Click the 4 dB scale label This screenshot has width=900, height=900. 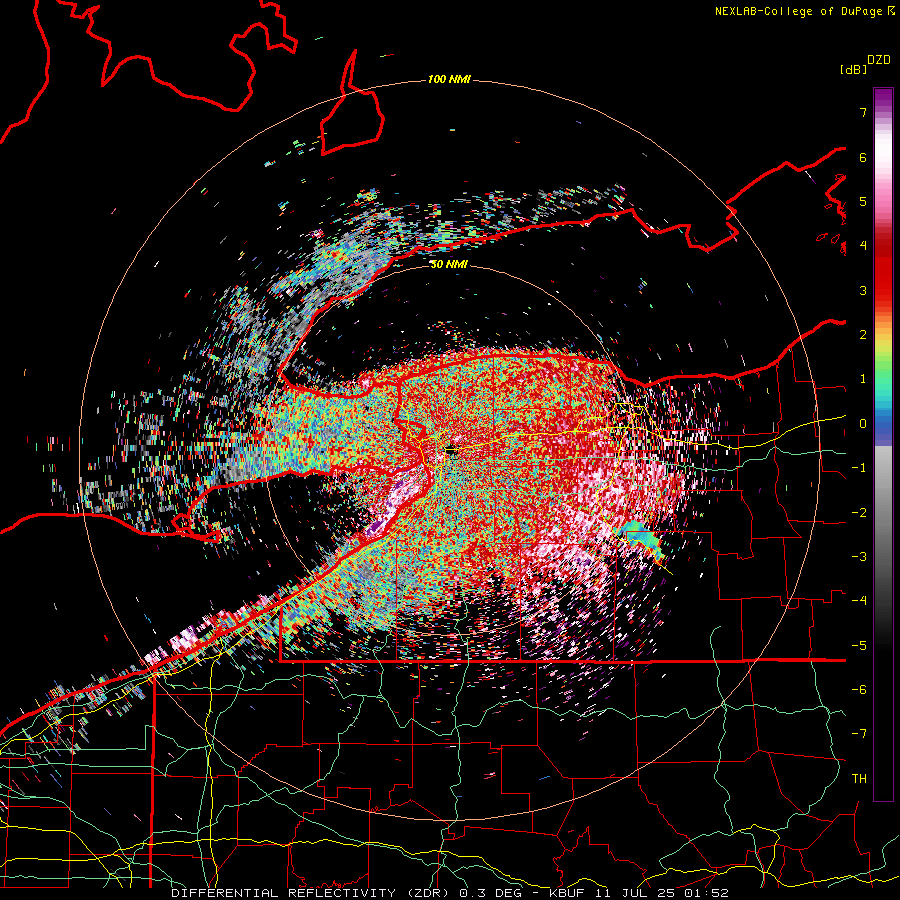863,246
